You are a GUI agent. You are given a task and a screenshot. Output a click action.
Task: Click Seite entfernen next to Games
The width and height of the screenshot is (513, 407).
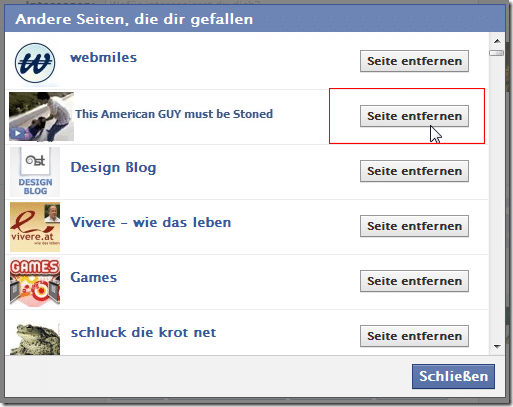click(414, 281)
